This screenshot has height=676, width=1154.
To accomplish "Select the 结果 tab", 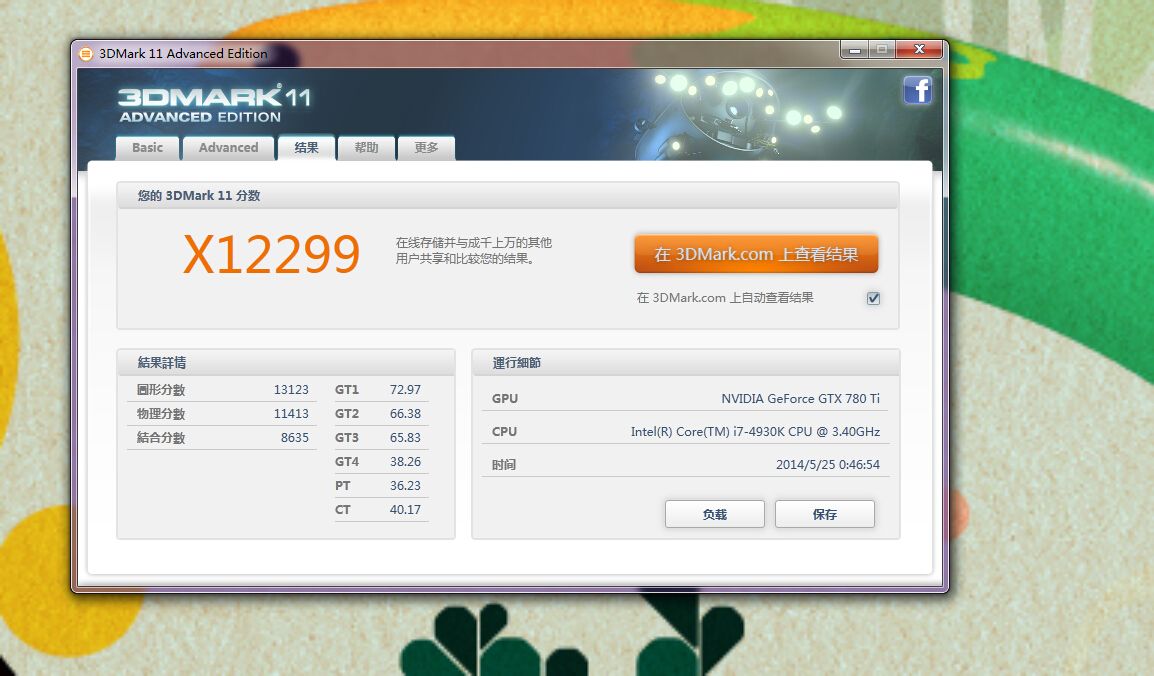I will tap(306, 147).
